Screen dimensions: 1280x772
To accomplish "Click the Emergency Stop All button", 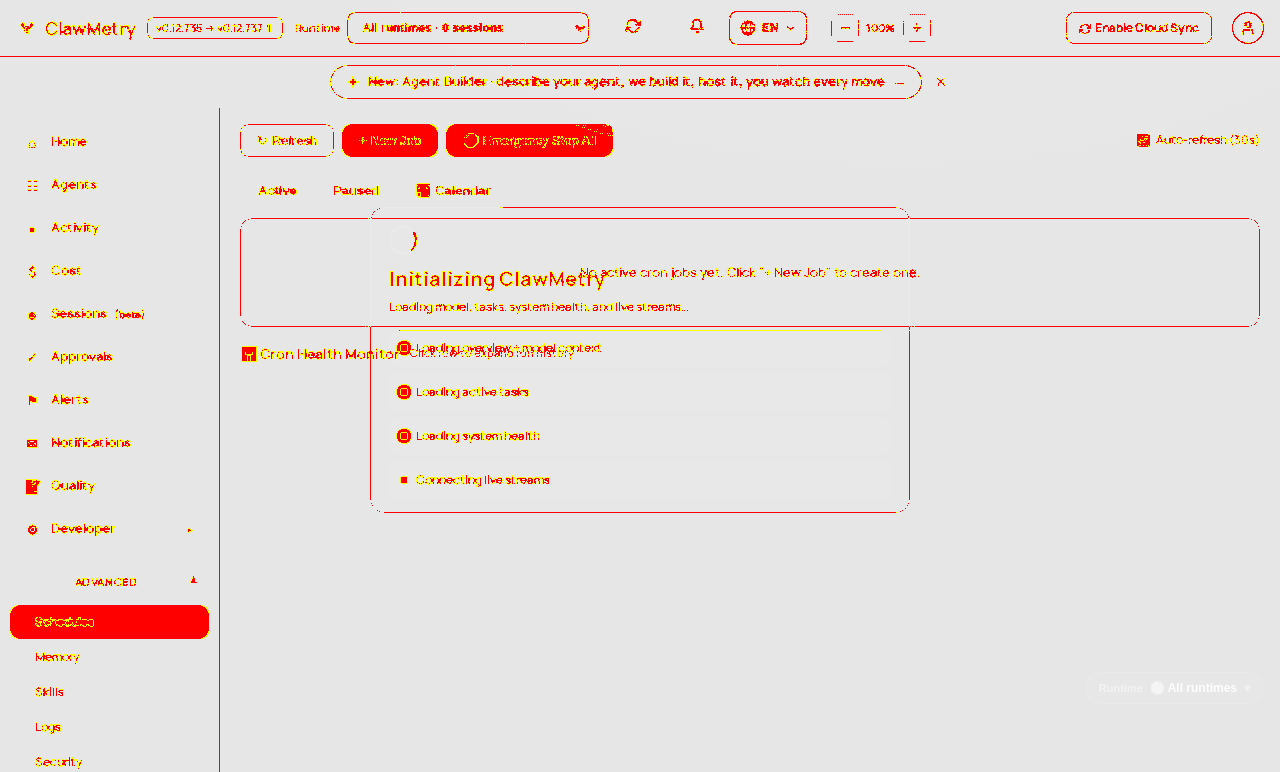I will [529, 141].
